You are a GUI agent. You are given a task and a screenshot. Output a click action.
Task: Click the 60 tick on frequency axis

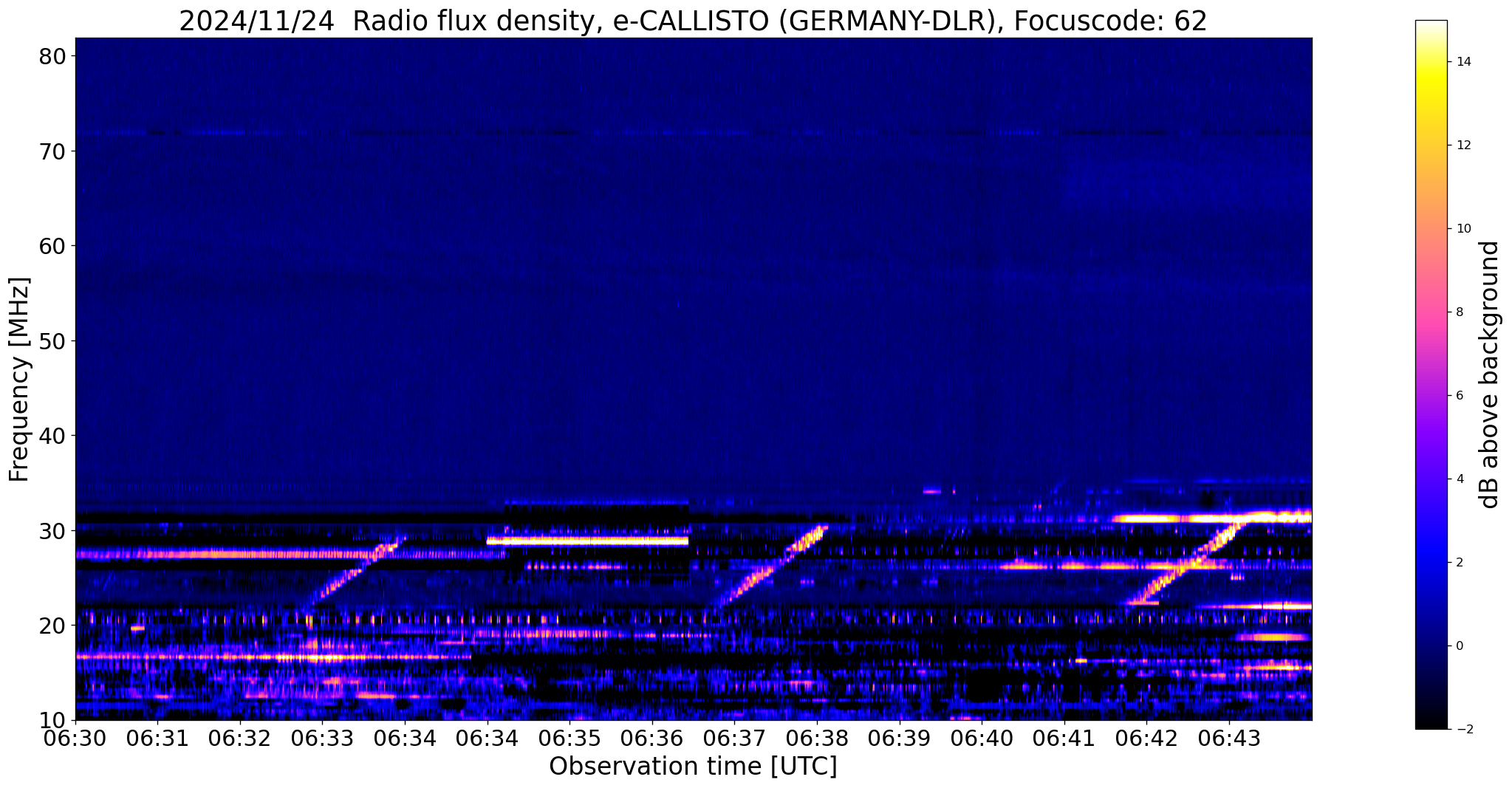[x=52, y=245]
